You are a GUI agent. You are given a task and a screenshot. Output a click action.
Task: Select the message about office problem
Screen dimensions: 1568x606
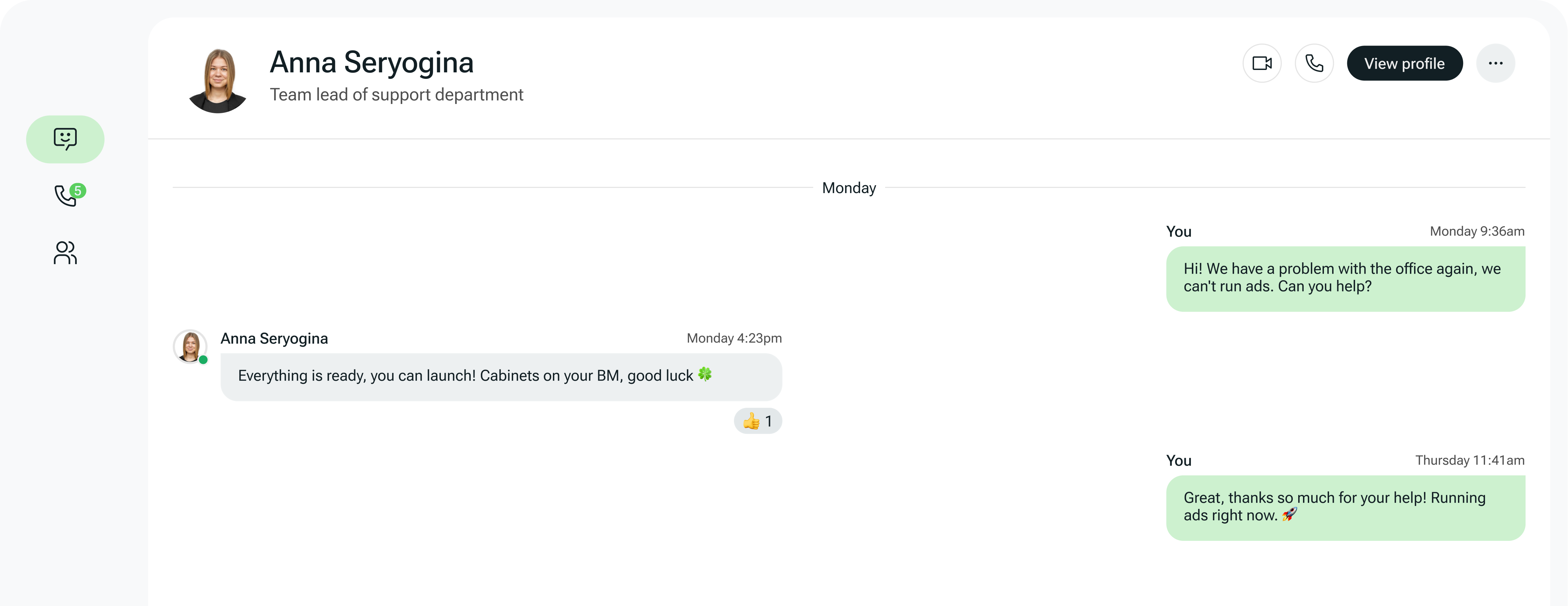click(1345, 279)
